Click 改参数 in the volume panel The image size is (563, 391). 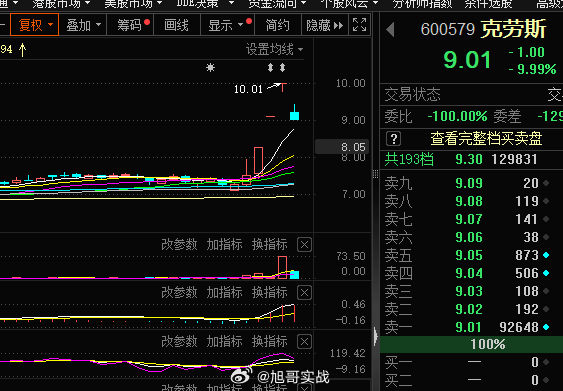click(x=179, y=245)
